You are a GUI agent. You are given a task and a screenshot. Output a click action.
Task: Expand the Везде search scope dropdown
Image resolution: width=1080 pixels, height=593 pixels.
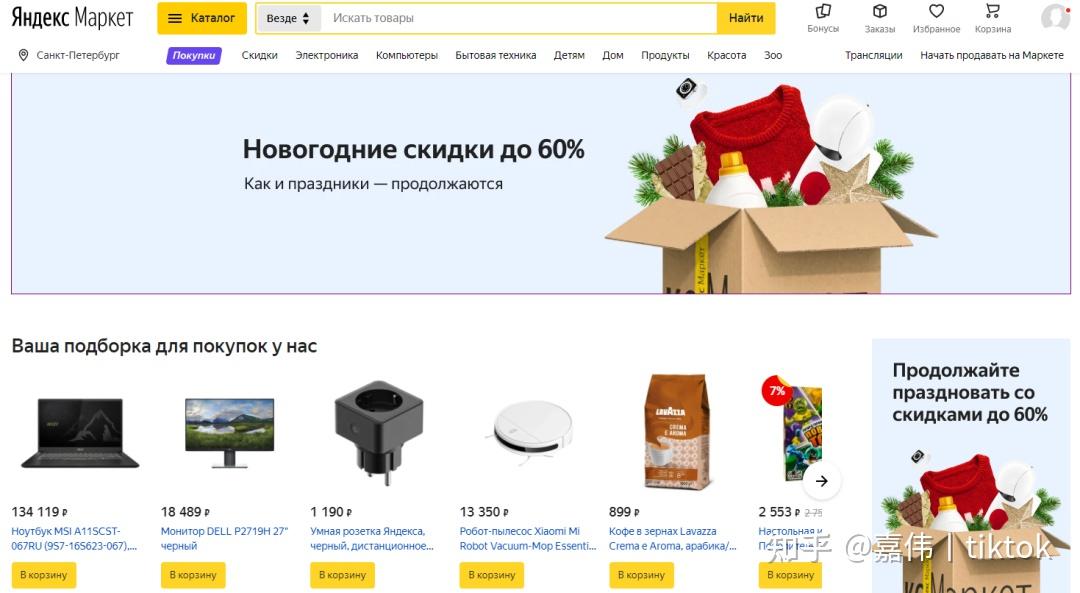(288, 19)
